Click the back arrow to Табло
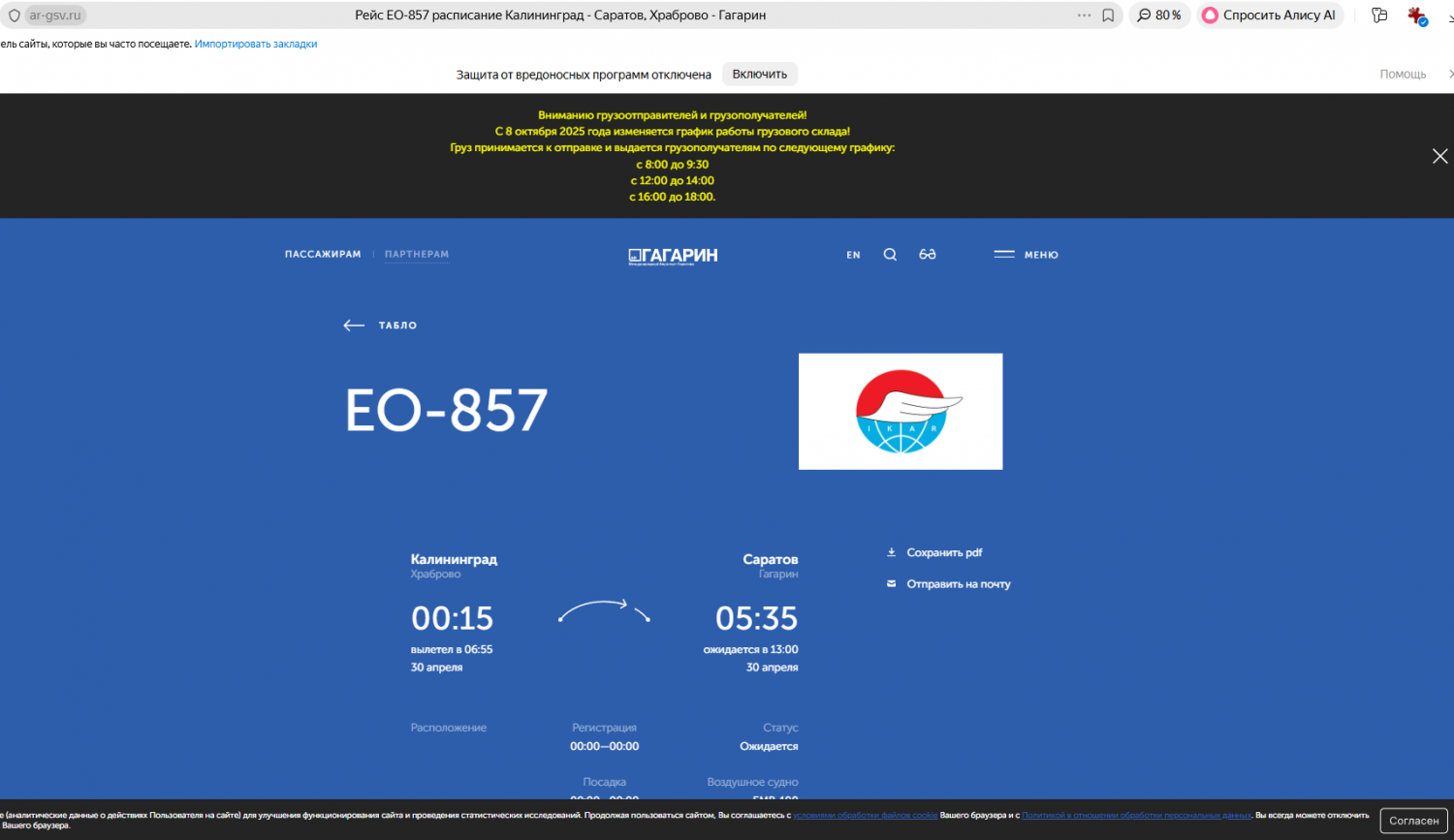 pyautogui.click(x=380, y=326)
